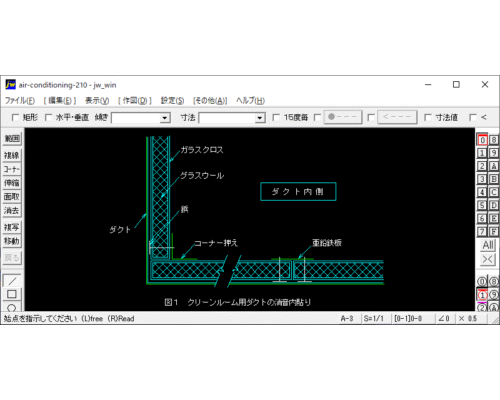This screenshot has height=400, width=500.
Task: Click the jw_win app icon in title bar
Action: pyautogui.click(x=10, y=85)
